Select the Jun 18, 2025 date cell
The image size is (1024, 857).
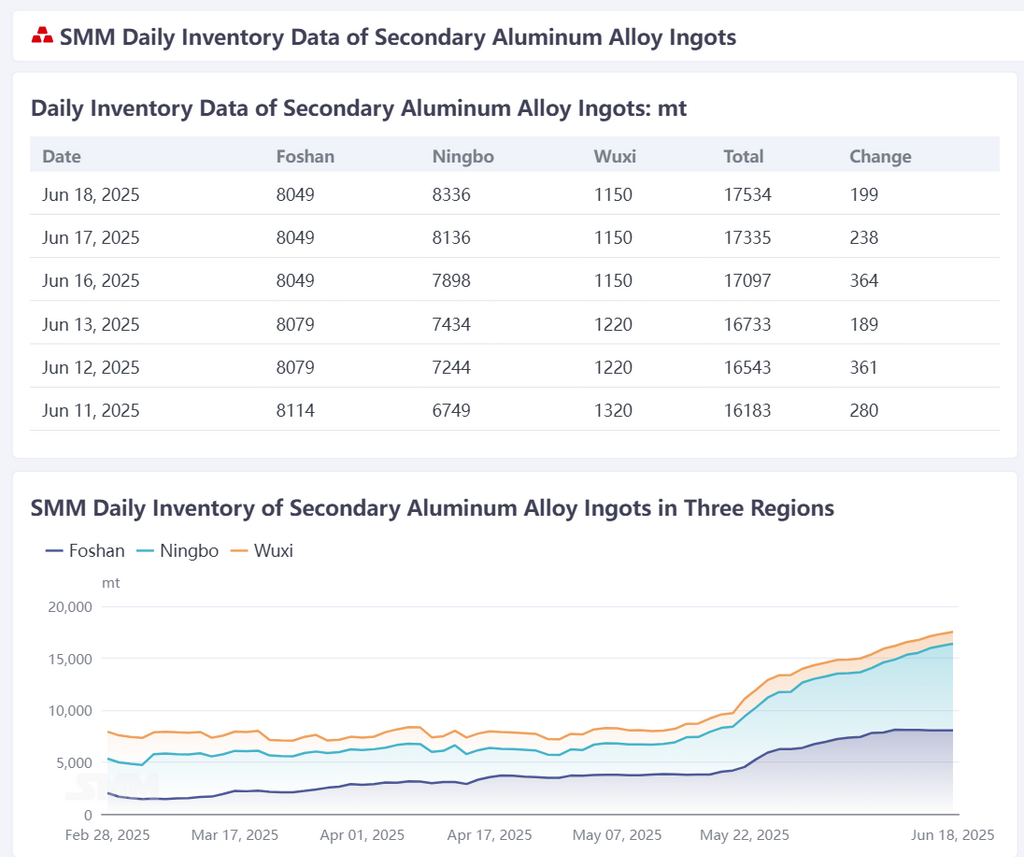(x=91, y=194)
